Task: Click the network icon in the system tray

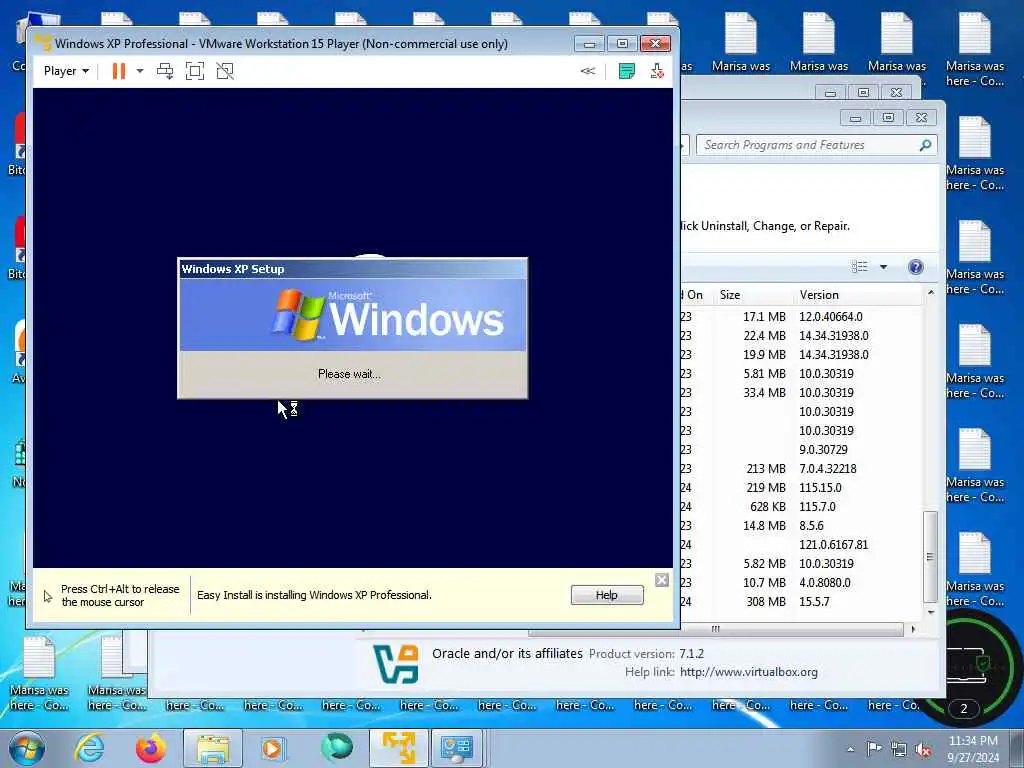Action: tap(899, 749)
